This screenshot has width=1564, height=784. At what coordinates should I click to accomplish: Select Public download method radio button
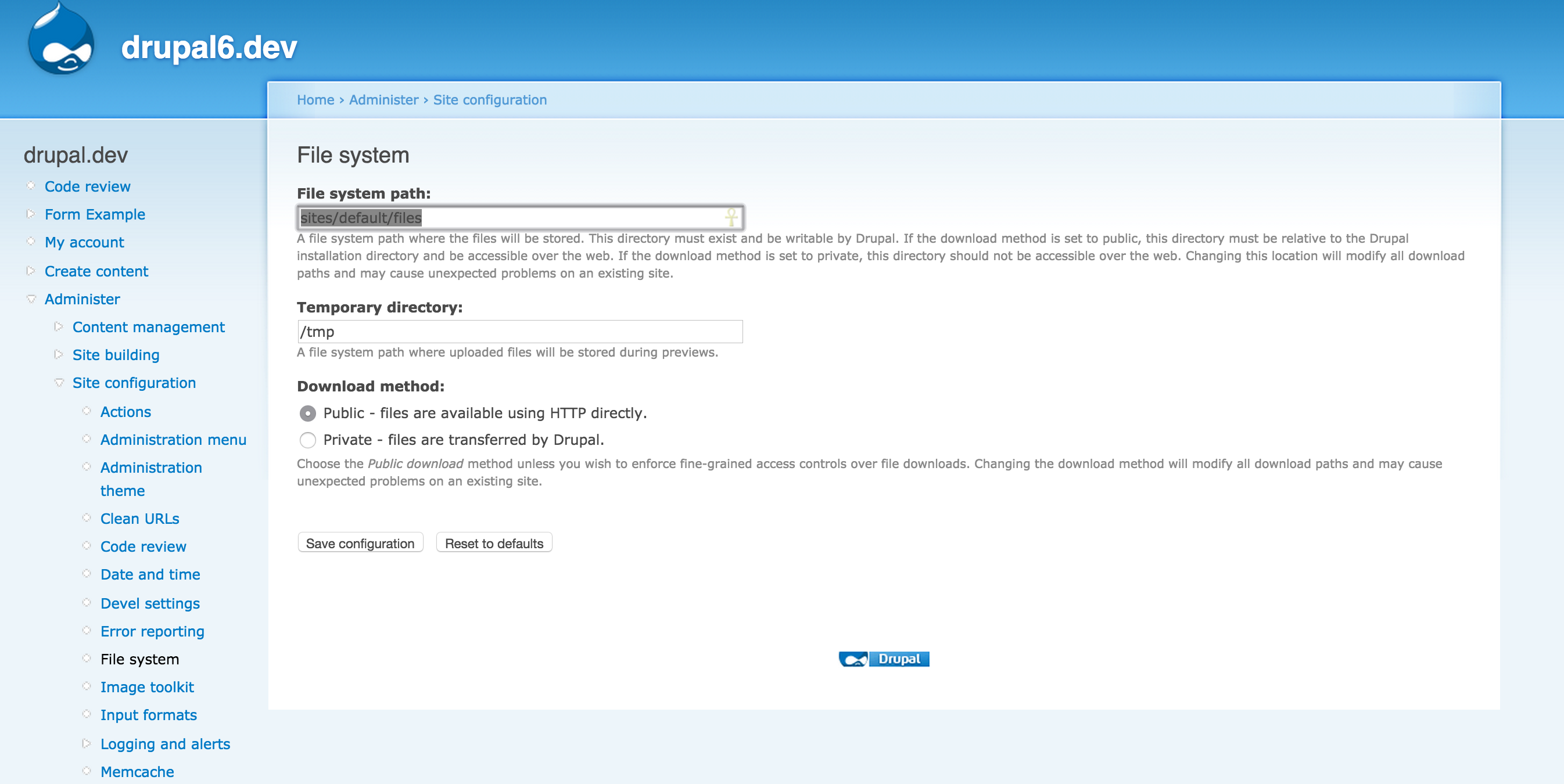coord(307,412)
